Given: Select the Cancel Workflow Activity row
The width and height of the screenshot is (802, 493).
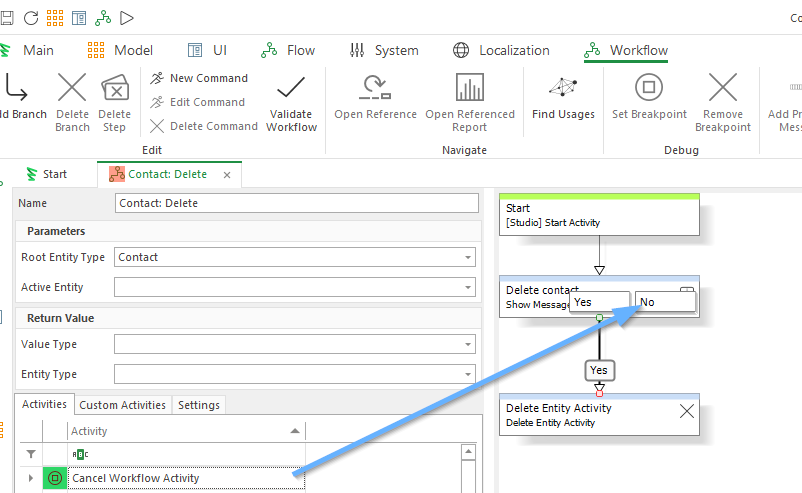Looking at the screenshot, I should tap(186, 478).
